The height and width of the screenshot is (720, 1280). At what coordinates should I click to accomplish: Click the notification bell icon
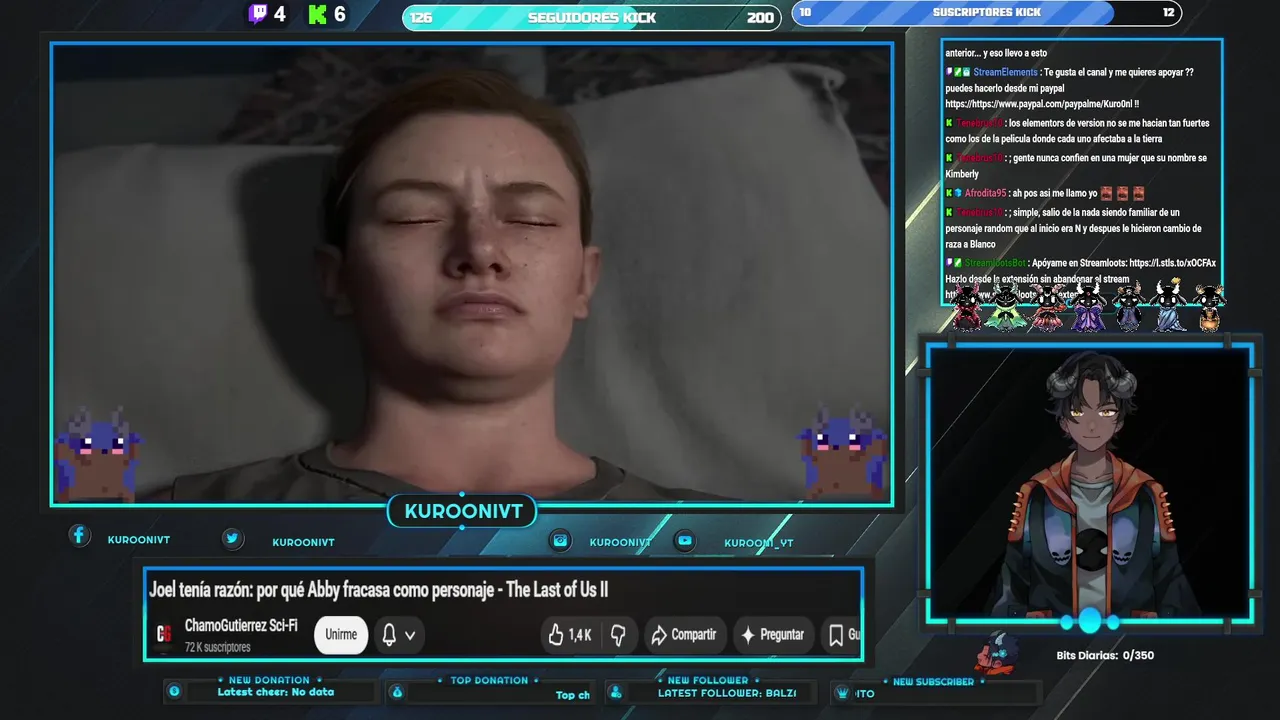(389, 634)
